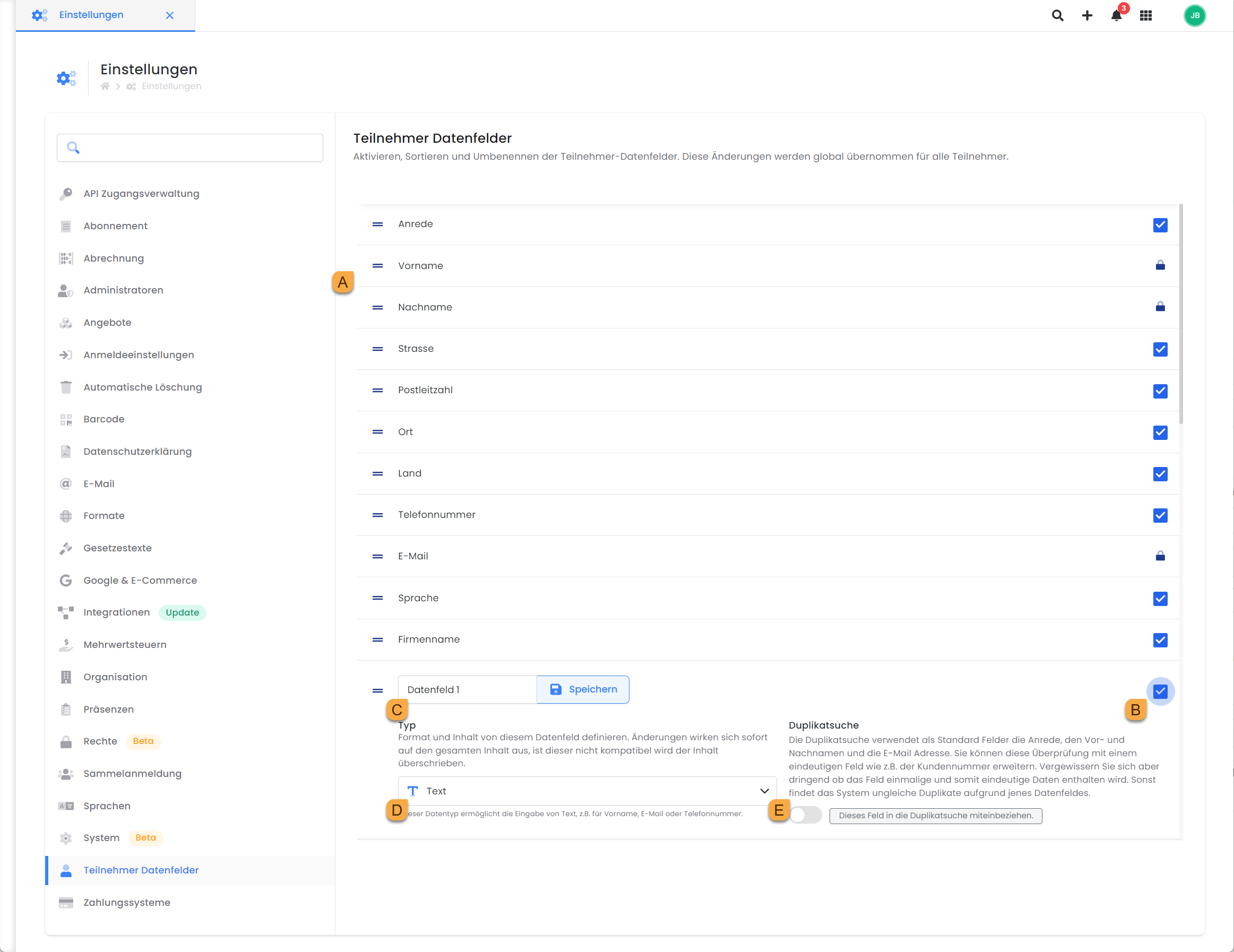The image size is (1234, 952).
Task: Open the JB profile avatar menu
Action: (x=1195, y=15)
